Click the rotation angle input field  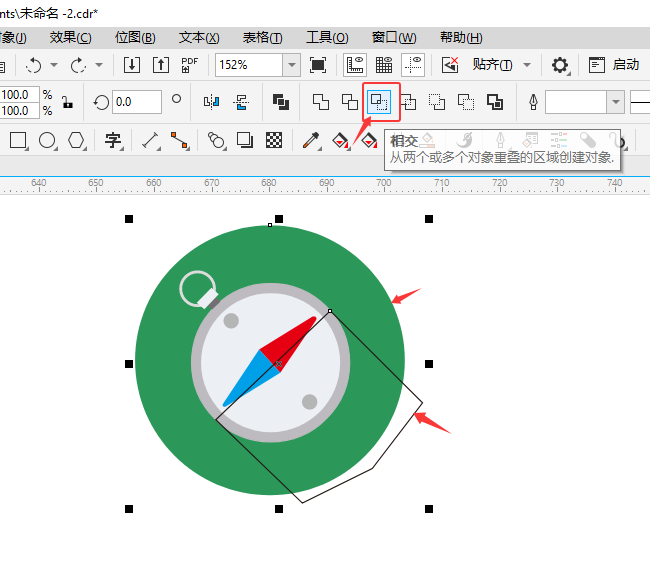[136, 102]
